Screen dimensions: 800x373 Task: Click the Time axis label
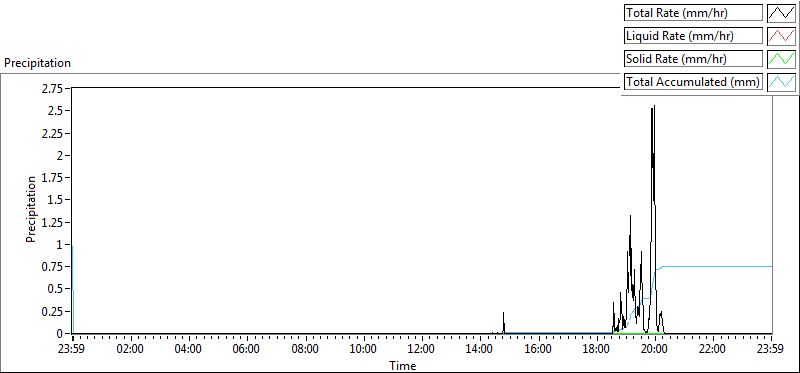tap(403, 366)
